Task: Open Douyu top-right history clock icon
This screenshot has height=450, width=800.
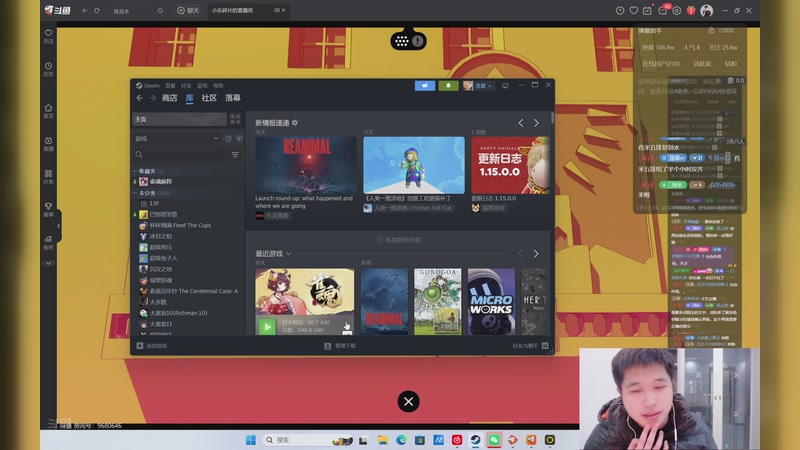Action: (x=620, y=10)
